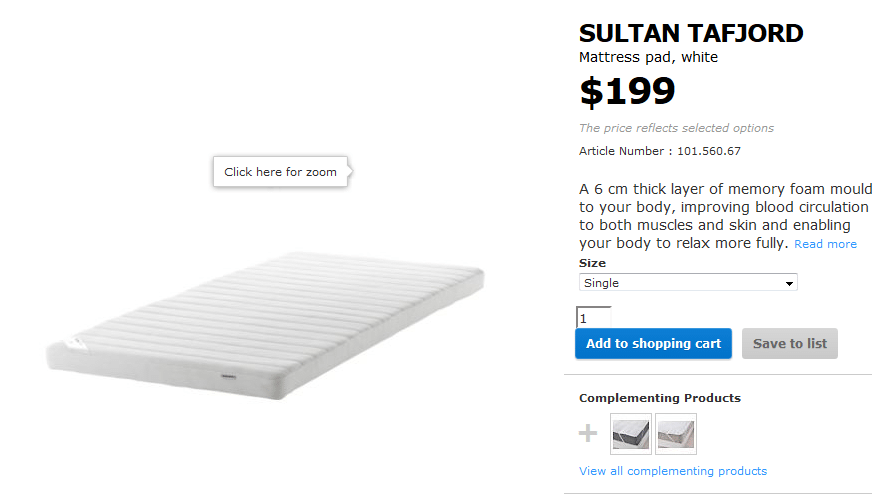The image size is (872, 494).
Task: Click the $199 price text
Action: tap(627, 91)
